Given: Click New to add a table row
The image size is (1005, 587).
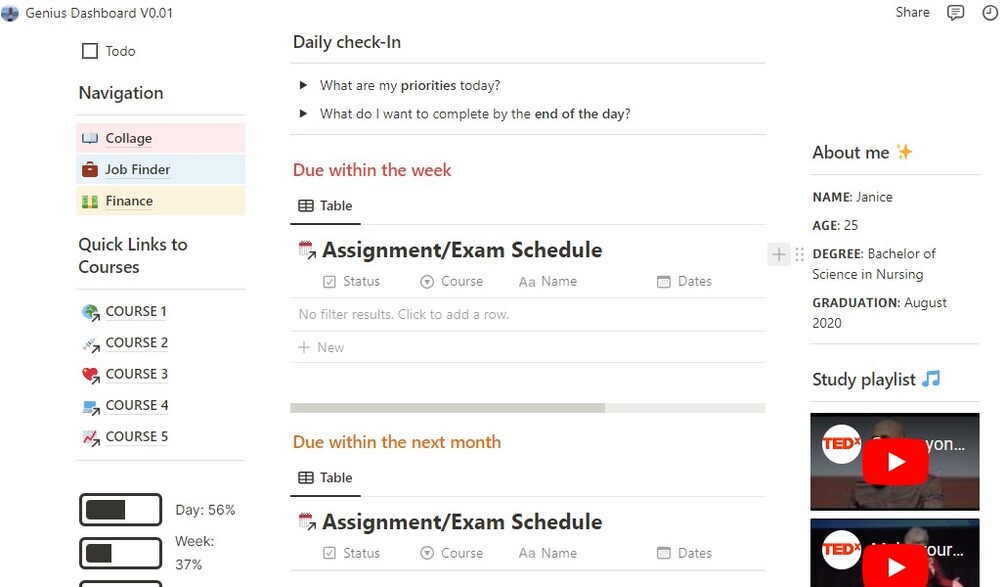Looking at the screenshot, I should [322, 347].
